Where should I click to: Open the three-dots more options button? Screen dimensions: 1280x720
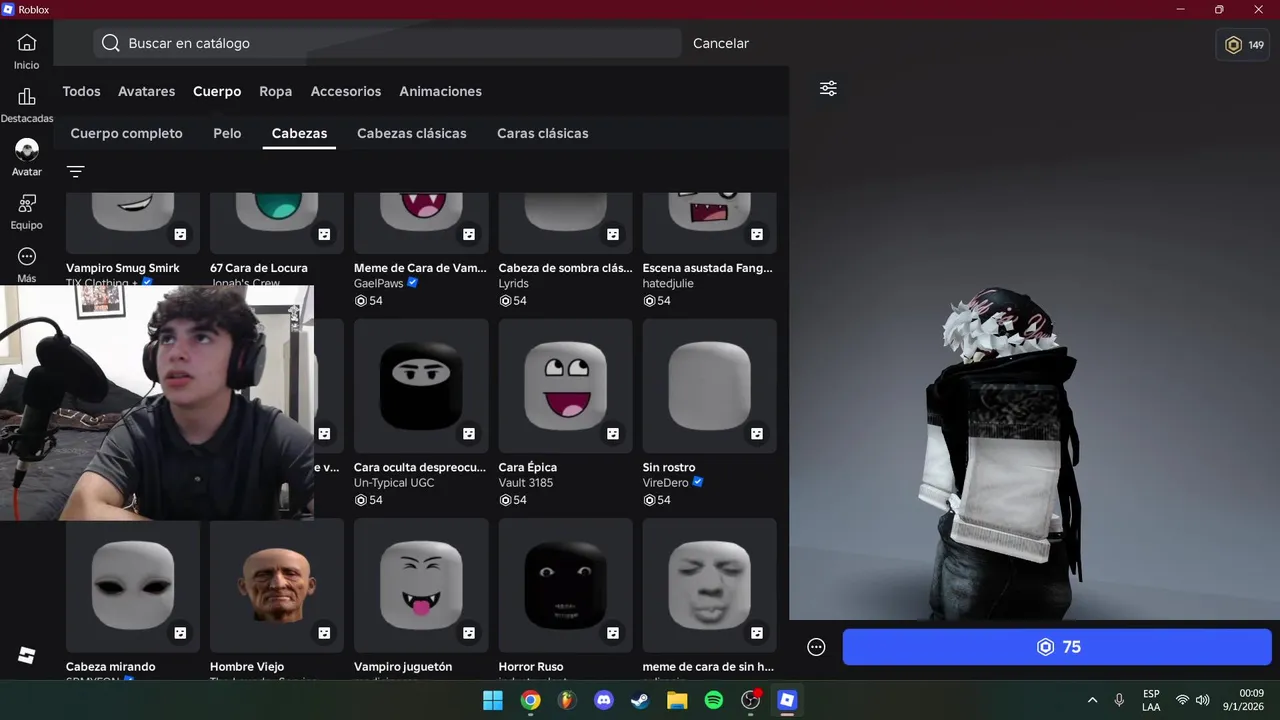pos(816,647)
